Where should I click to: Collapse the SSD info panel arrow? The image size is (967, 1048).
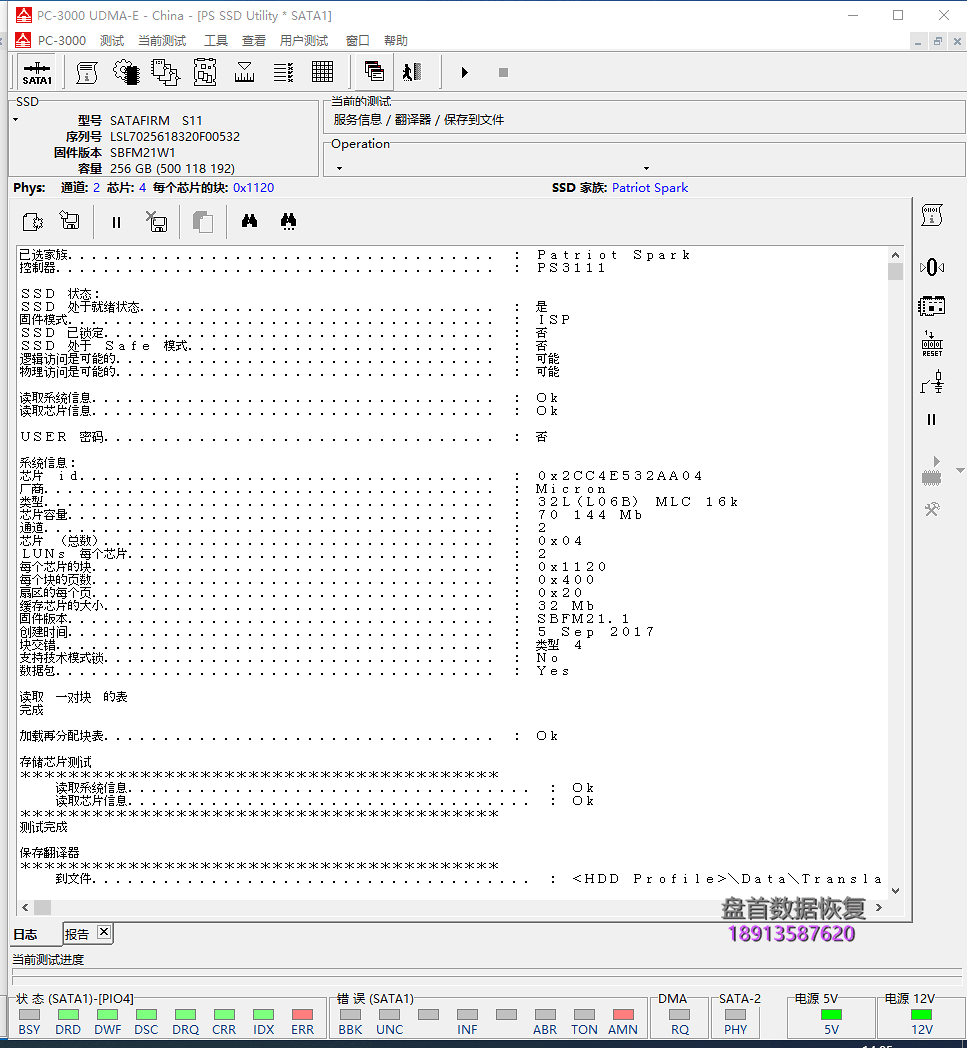pyautogui.click(x=15, y=120)
